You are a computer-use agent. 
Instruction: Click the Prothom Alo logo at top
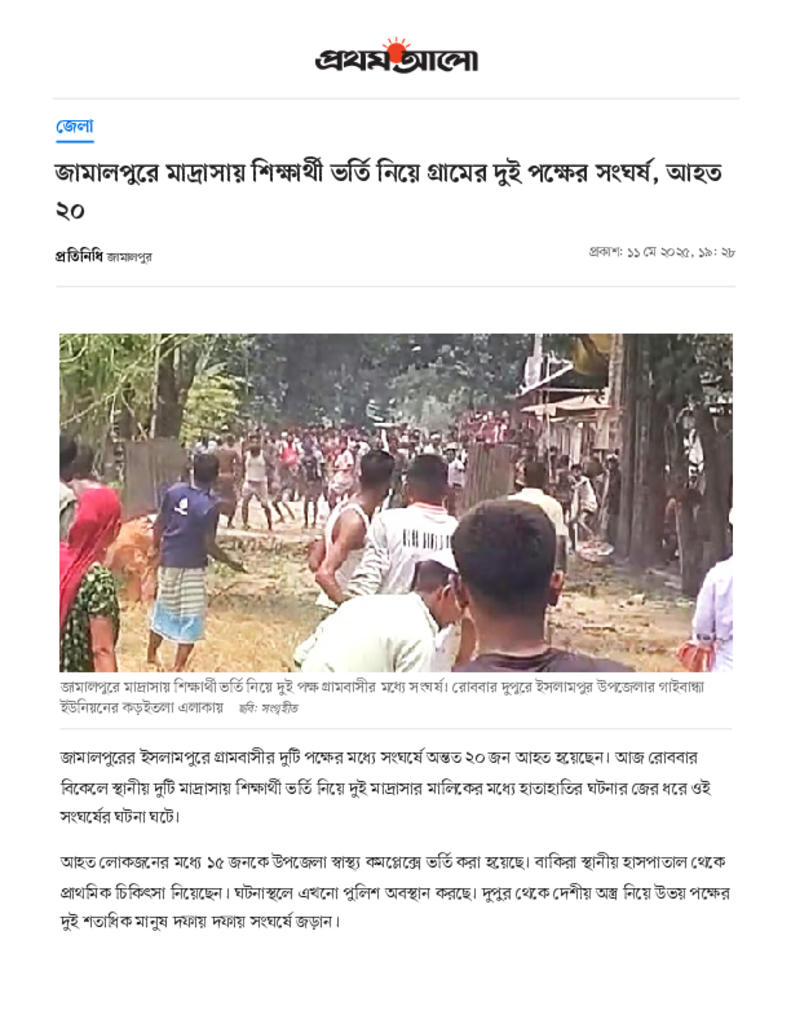pyautogui.click(x=396, y=56)
